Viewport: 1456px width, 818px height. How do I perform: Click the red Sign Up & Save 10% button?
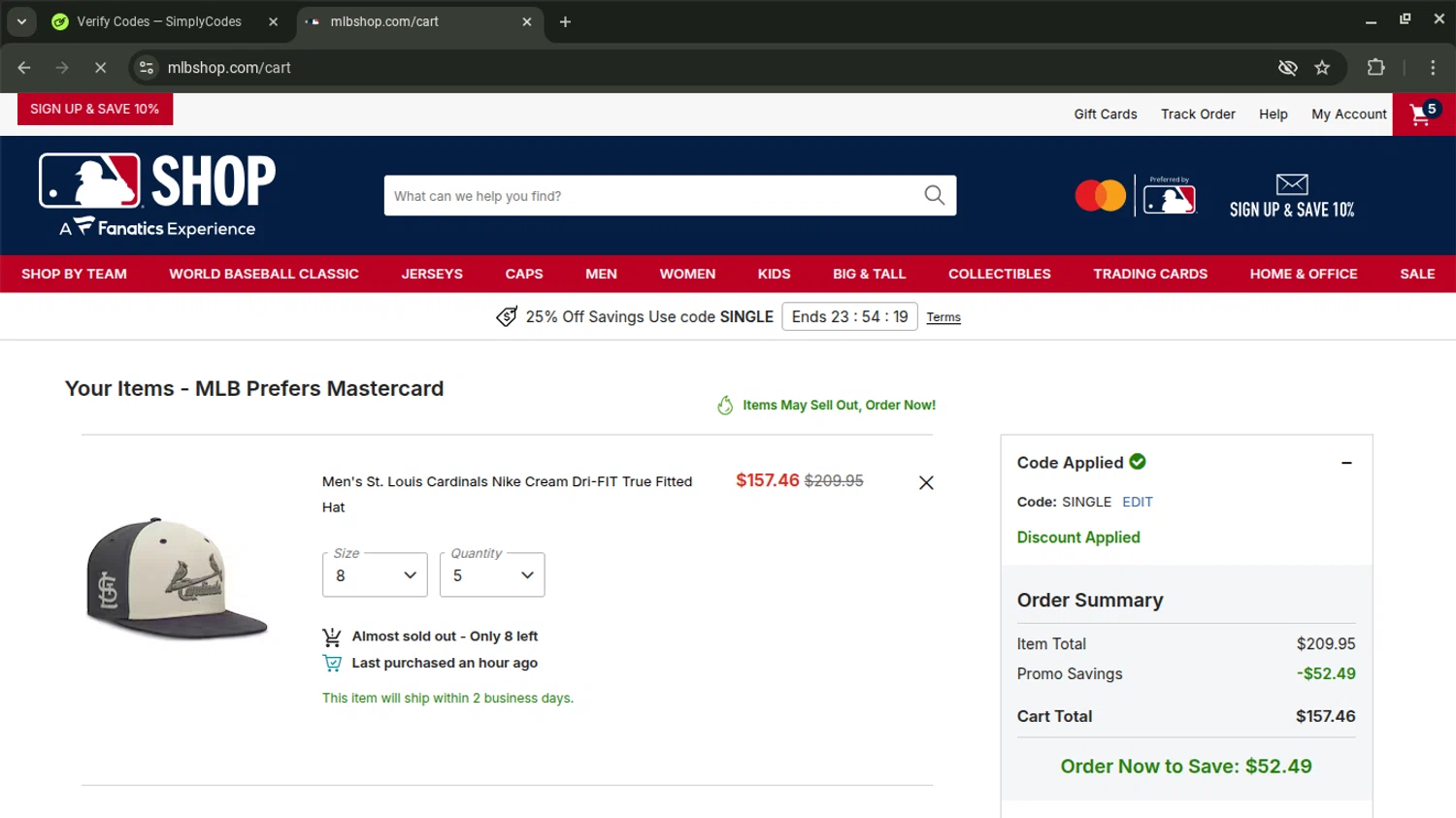point(95,109)
